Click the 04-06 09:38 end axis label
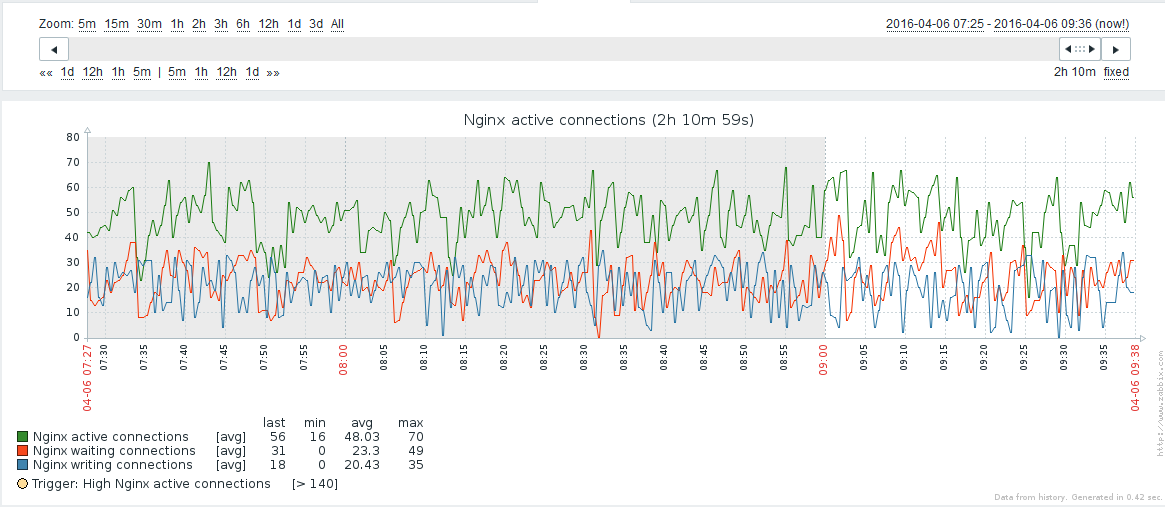 (1136, 378)
